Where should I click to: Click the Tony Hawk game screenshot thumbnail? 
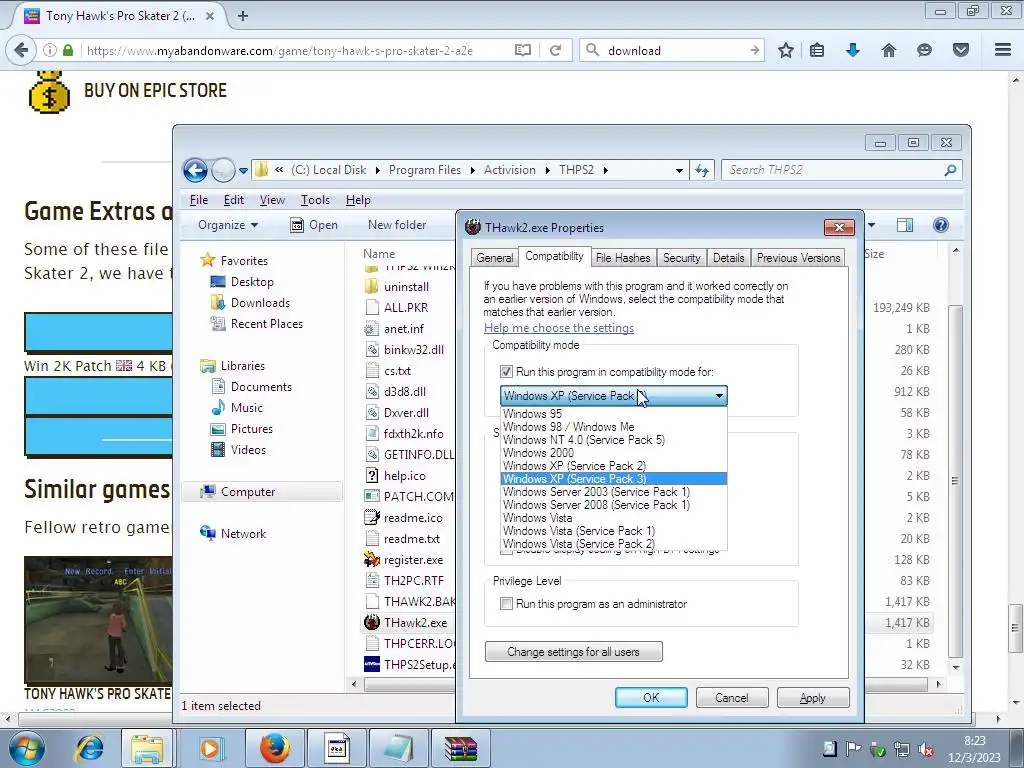(98, 619)
